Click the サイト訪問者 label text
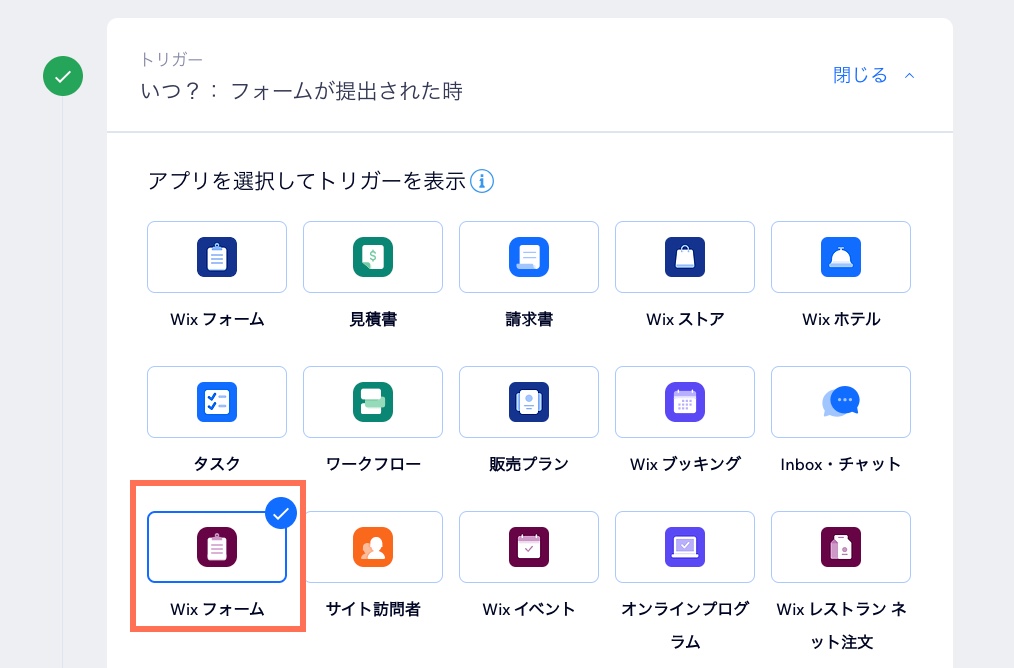 [373, 609]
